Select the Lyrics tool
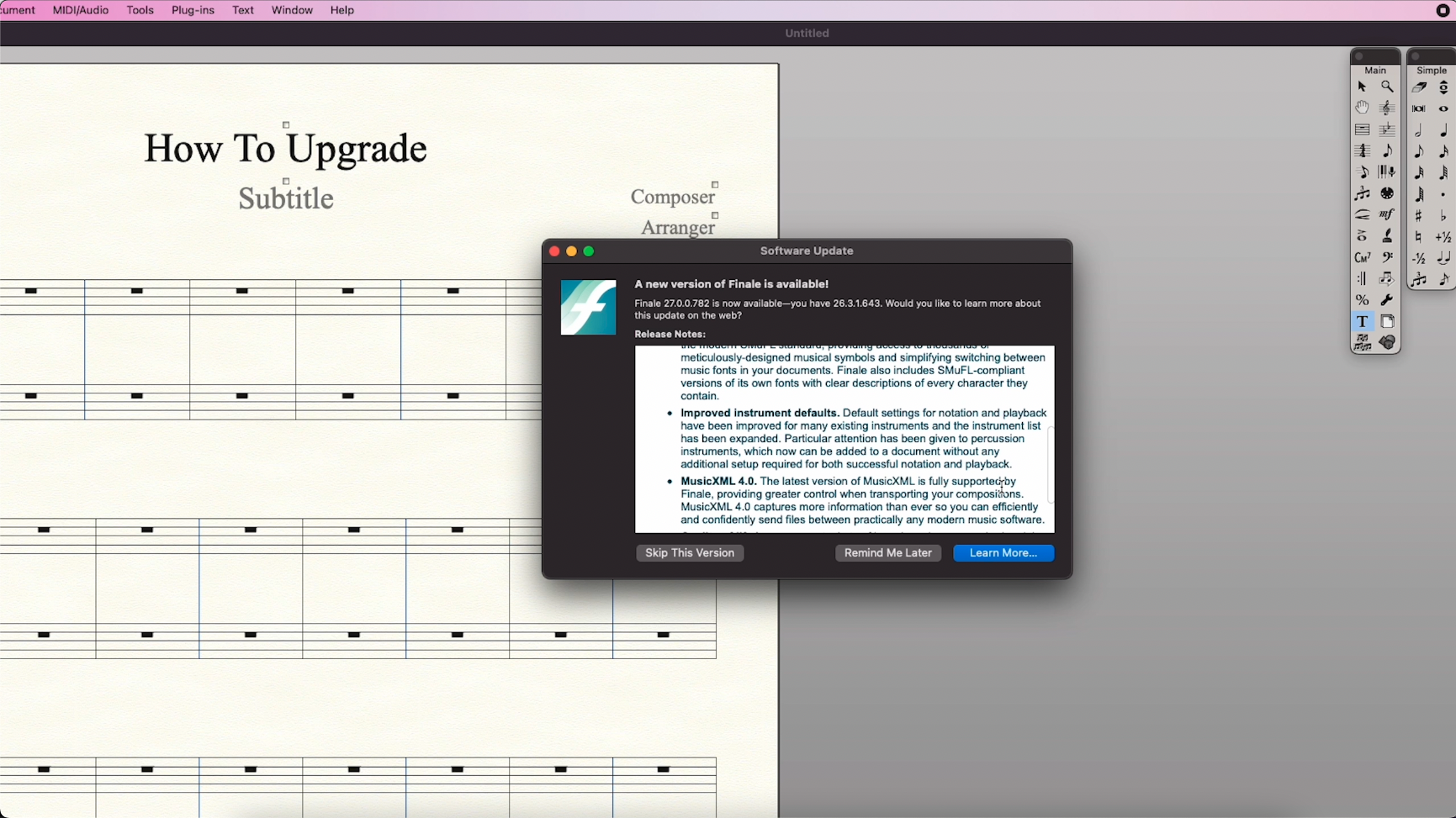 [x=1387, y=236]
